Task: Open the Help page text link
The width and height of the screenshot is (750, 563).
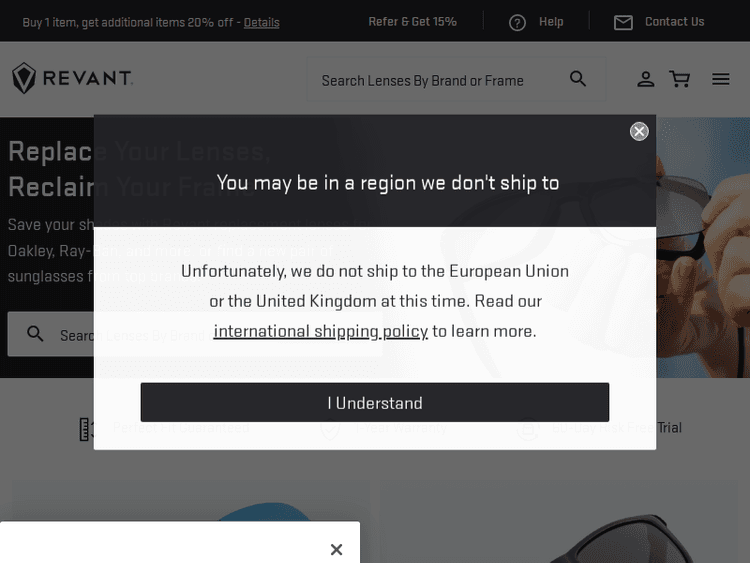Action: [551, 22]
